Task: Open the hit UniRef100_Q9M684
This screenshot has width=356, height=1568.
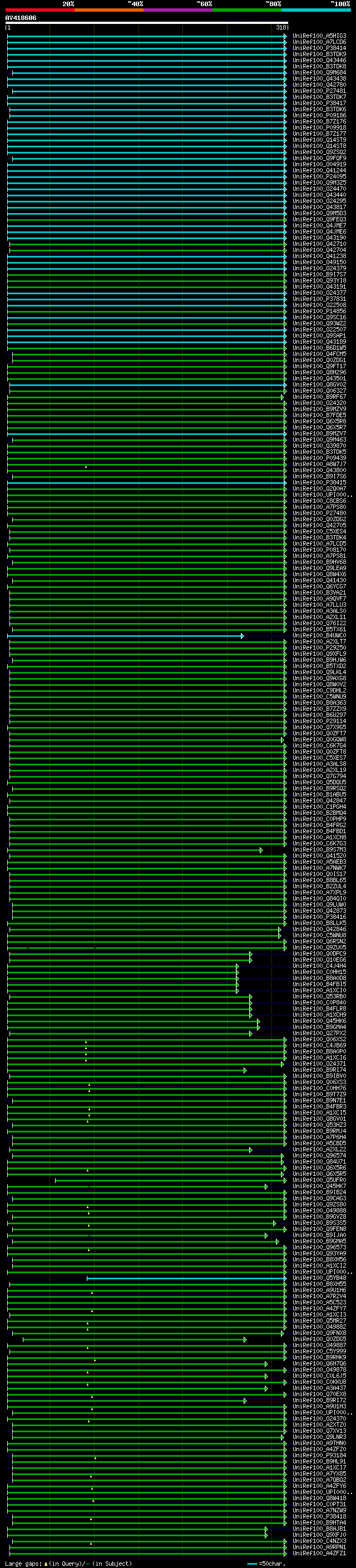Action: click(x=319, y=72)
